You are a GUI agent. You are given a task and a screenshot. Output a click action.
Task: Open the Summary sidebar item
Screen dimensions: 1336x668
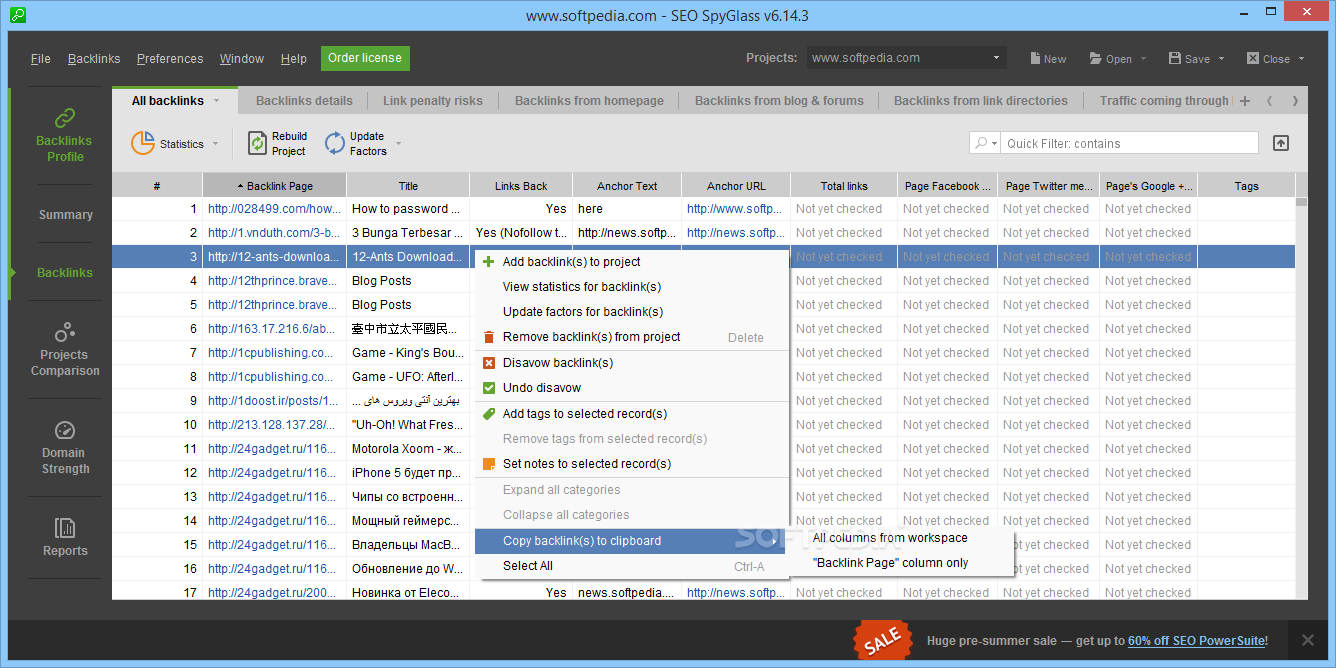[65, 215]
